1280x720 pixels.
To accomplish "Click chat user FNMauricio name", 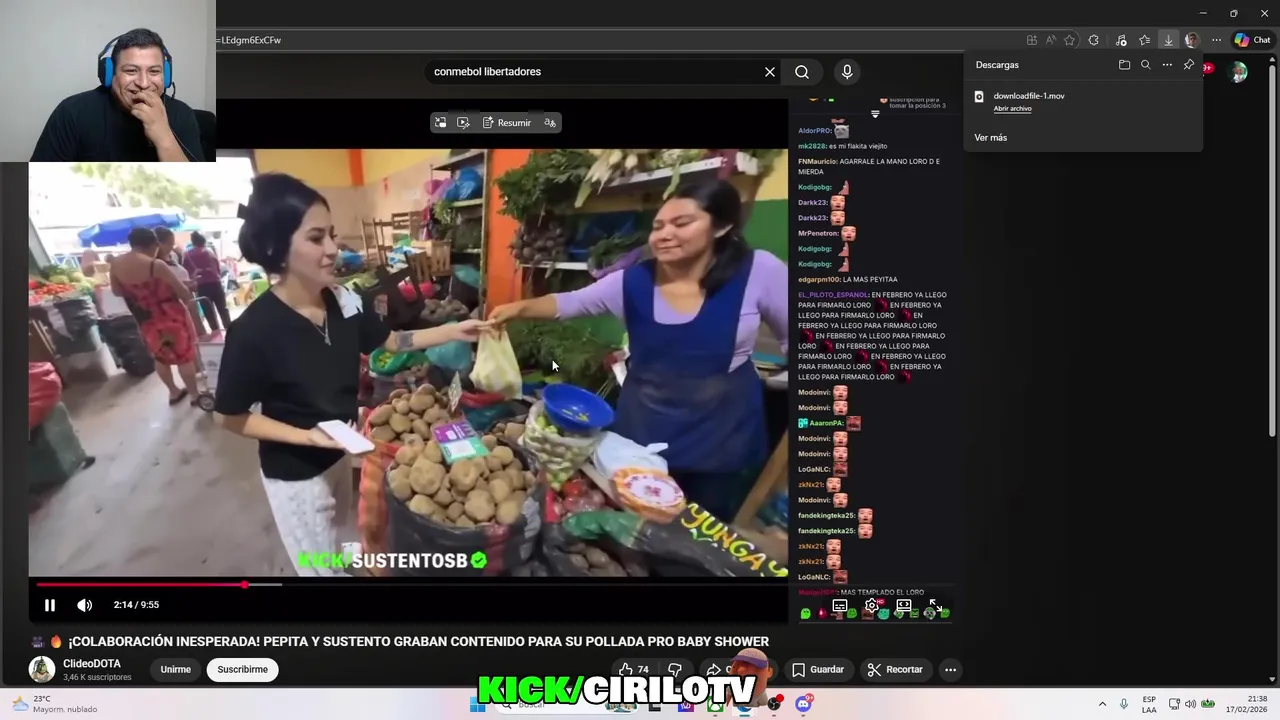I will click(x=816, y=161).
